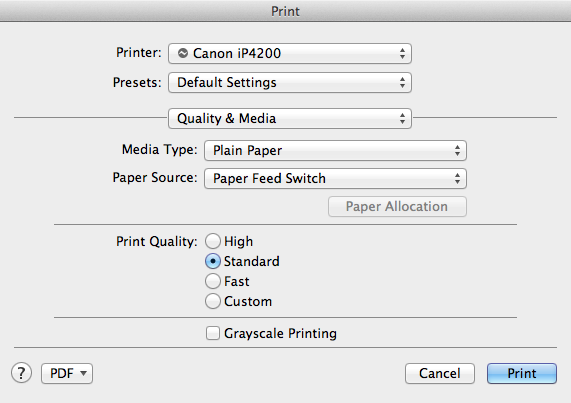Open the Plain Paper media type dropdown
This screenshot has width=571, height=403.
pyautogui.click(x=335, y=150)
